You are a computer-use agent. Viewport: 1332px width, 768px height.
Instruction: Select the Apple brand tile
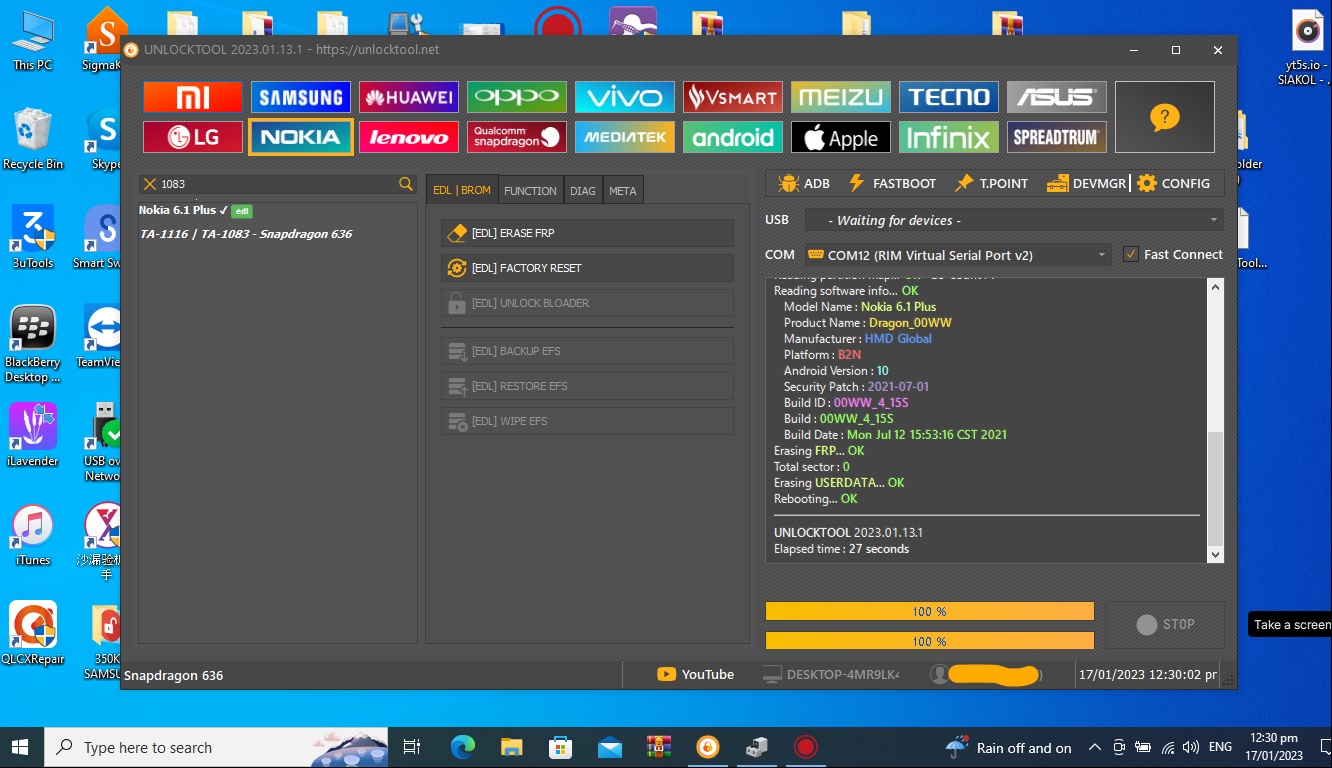(x=841, y=137)
